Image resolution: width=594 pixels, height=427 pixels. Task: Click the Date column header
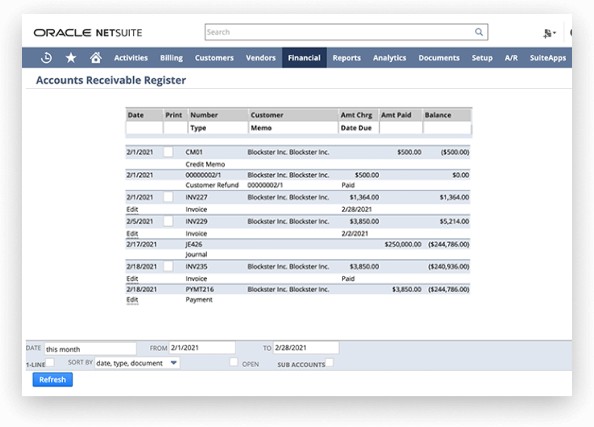click(x=136, y=115)
